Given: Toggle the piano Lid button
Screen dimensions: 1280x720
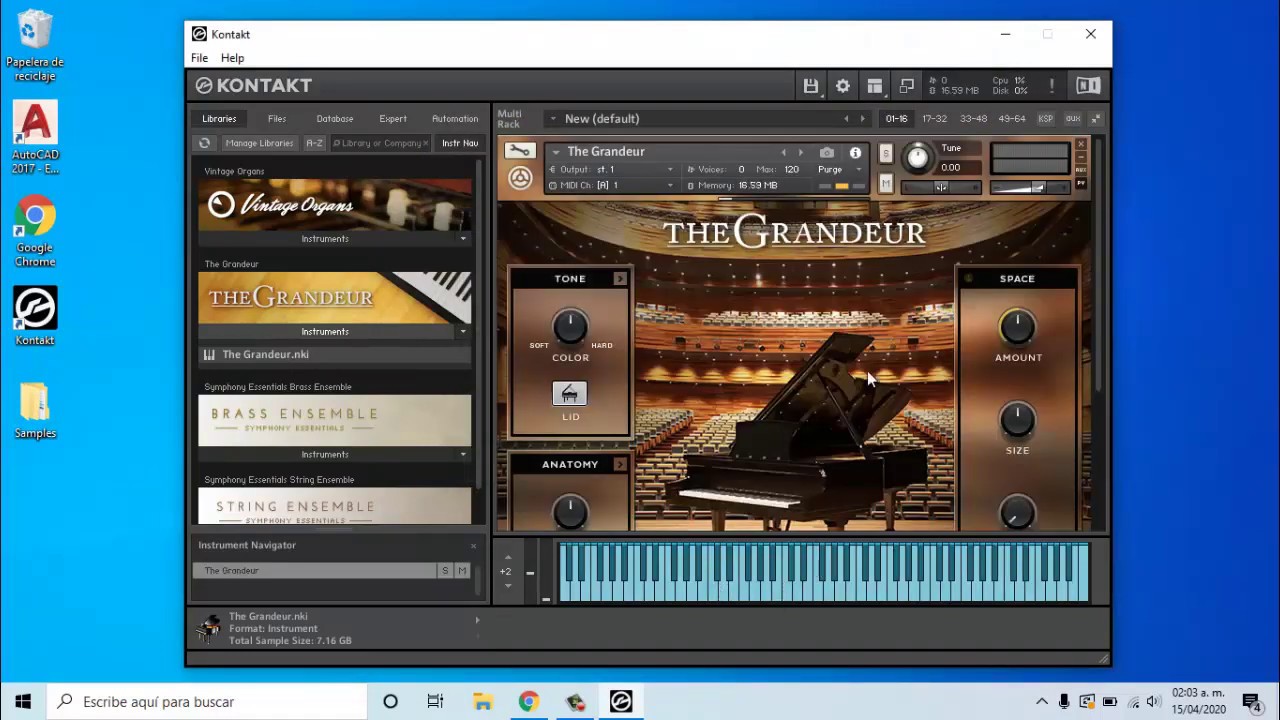Looking at the screenshot, I should pyautogui.click(x=570, y=394).
